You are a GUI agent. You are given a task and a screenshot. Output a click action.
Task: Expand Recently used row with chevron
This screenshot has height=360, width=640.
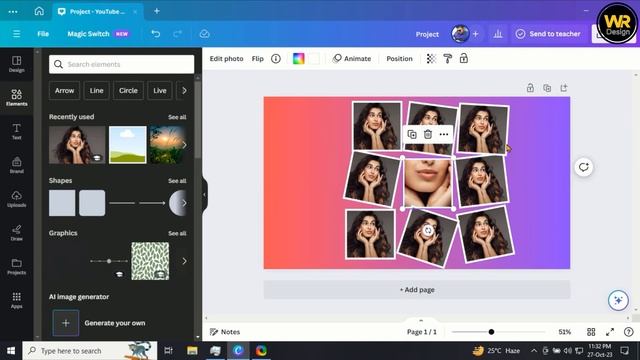pyautogui.click(x=184, y=145)
